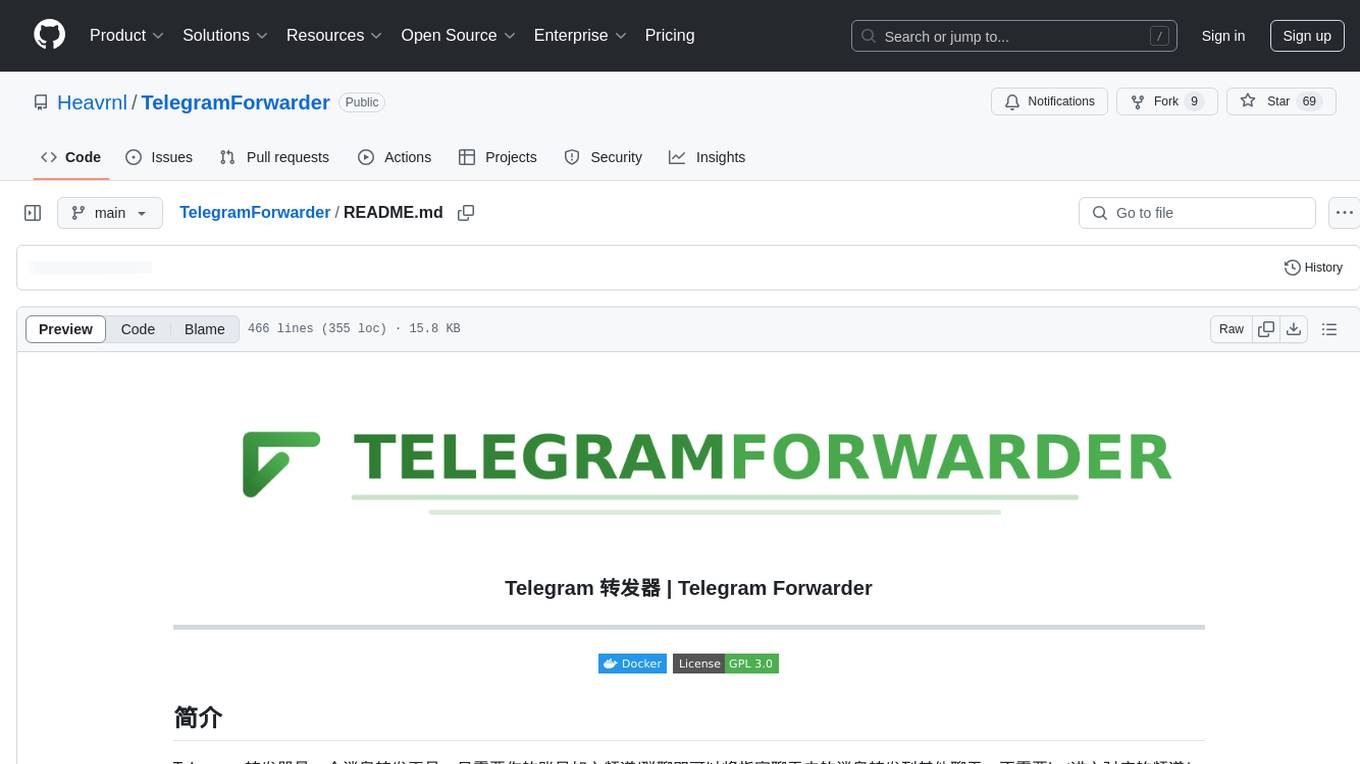Expand the Product menu

(x=127, y=35)
